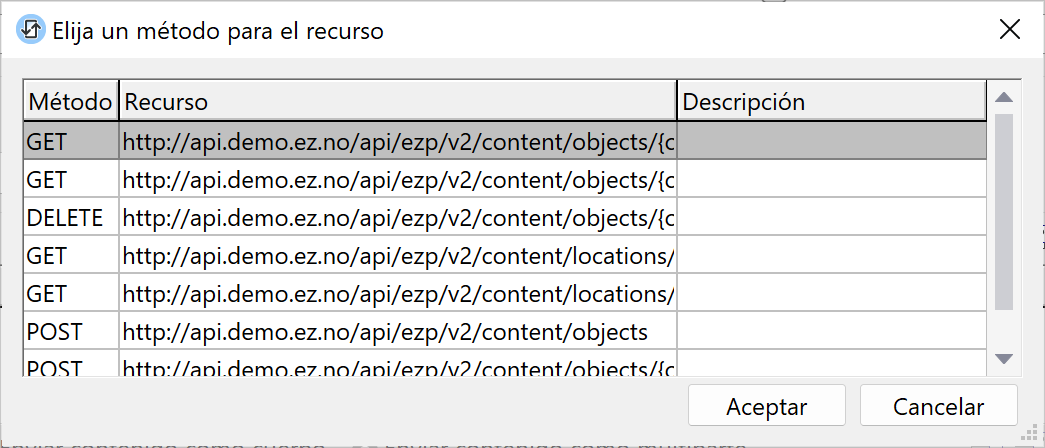Screen dimensions: 1045x448
Task: Click the Descripción column header
Action: point(831,101)
